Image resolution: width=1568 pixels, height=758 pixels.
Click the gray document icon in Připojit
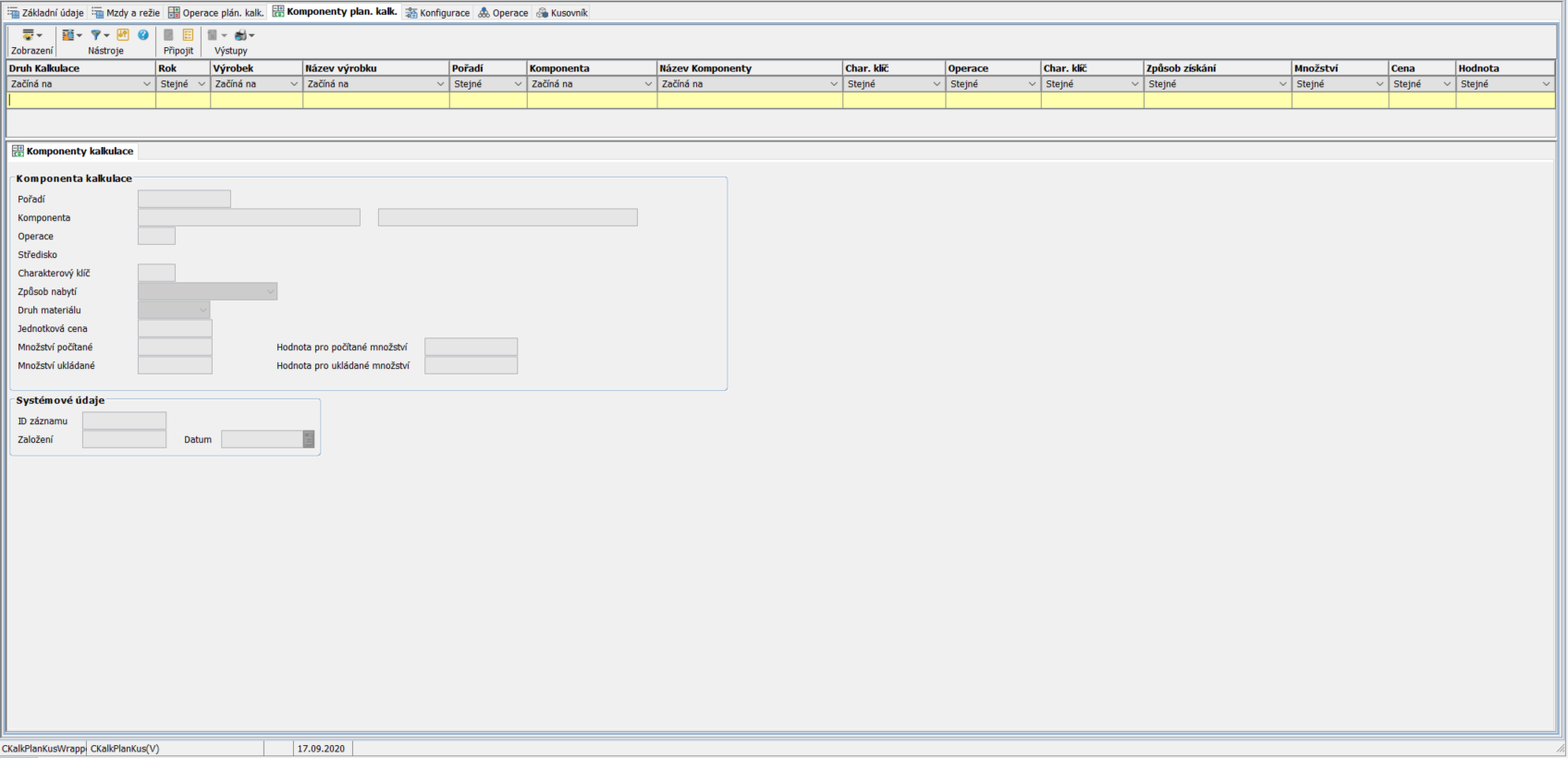coord(168,35)
